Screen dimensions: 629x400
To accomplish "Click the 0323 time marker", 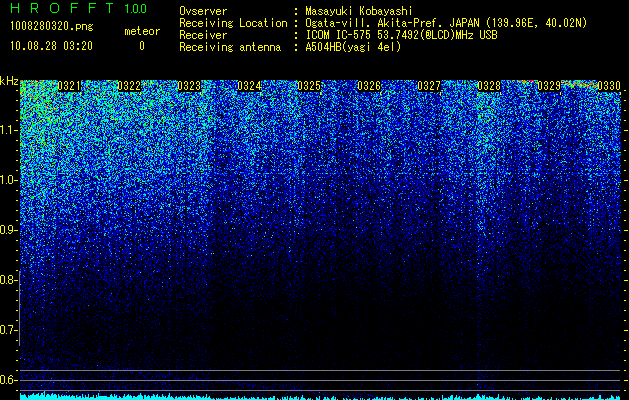I will [189, 86].
